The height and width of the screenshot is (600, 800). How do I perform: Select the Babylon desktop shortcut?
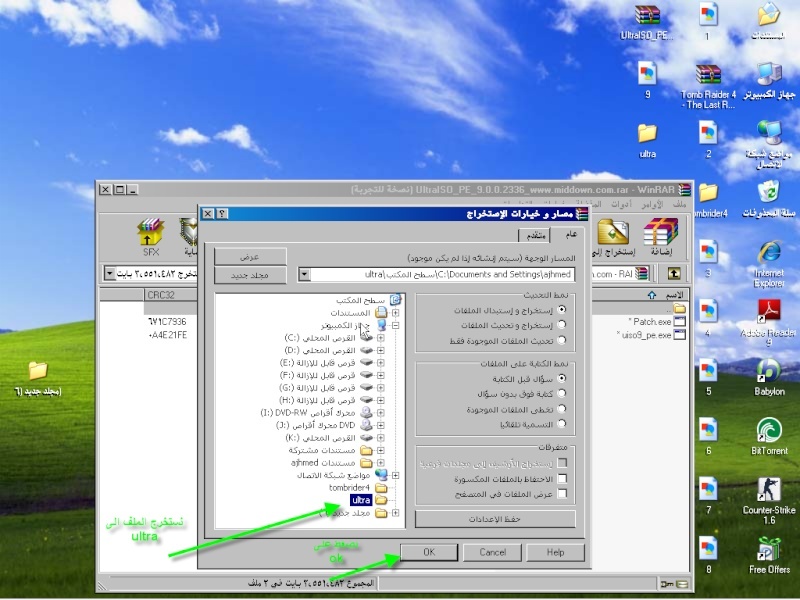pos(769,378)
